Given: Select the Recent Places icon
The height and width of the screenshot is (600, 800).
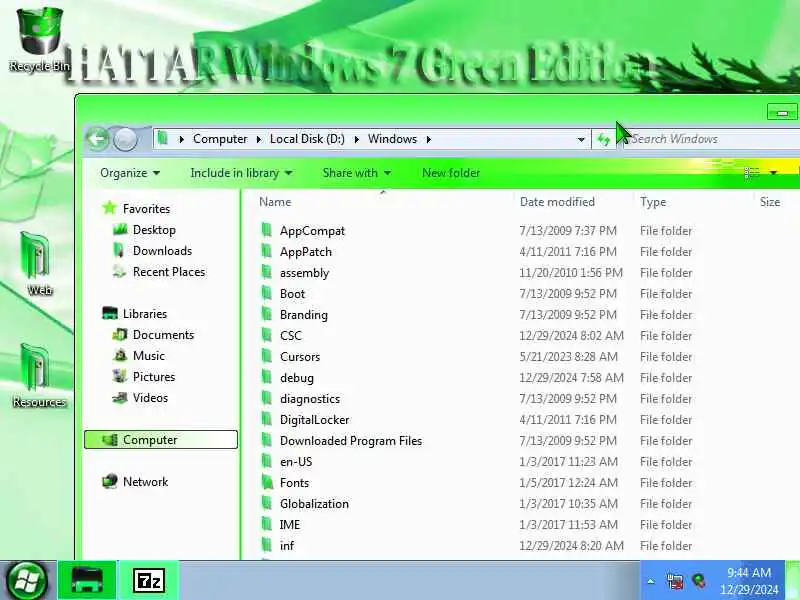Looking at the screenshot, I should [x=119, y=271].
